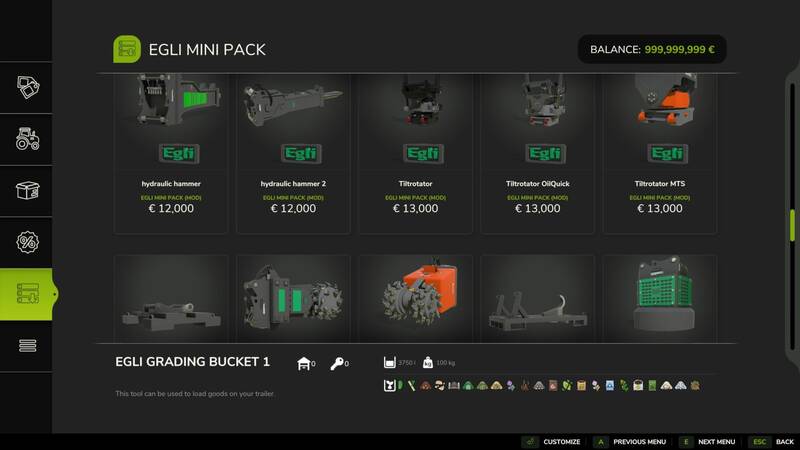The height and width of the screenshot is (450, 800).
Task: Open the stacked lines menu icon
Action: coord(27,346)
